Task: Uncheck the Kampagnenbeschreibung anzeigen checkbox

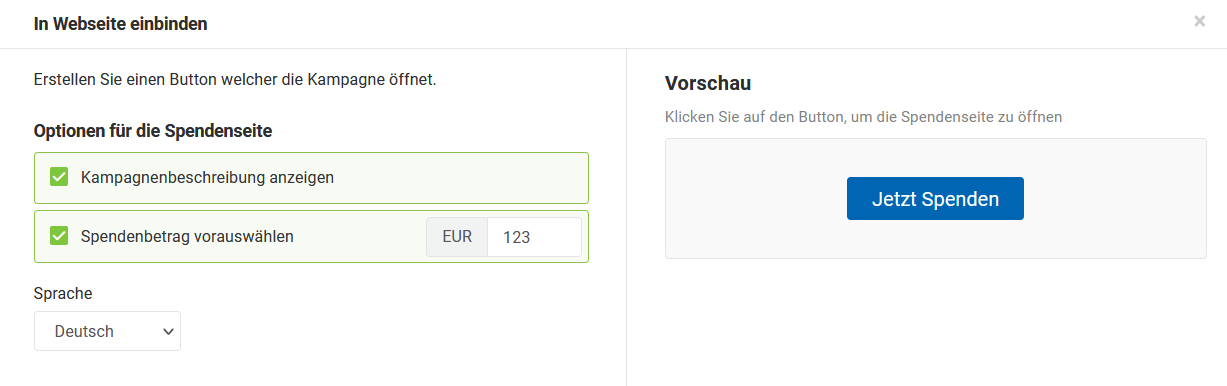Action: pos(59,178)
